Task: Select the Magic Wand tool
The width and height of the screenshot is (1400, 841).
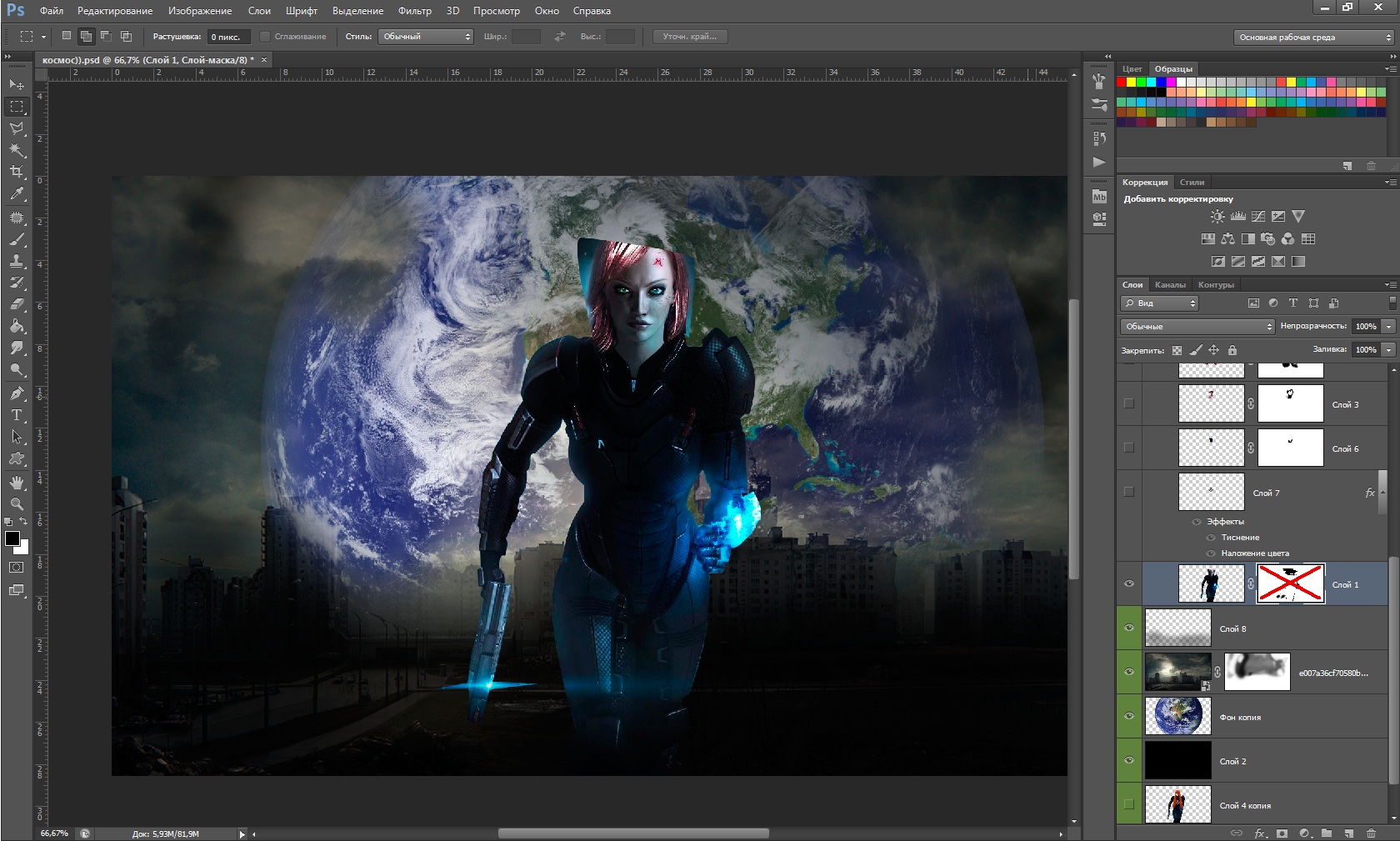Action: tap(16, 150)
